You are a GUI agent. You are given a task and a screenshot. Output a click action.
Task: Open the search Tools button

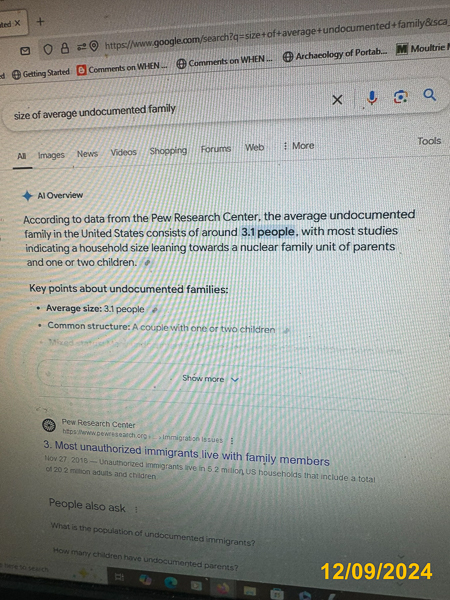(429, 141)
